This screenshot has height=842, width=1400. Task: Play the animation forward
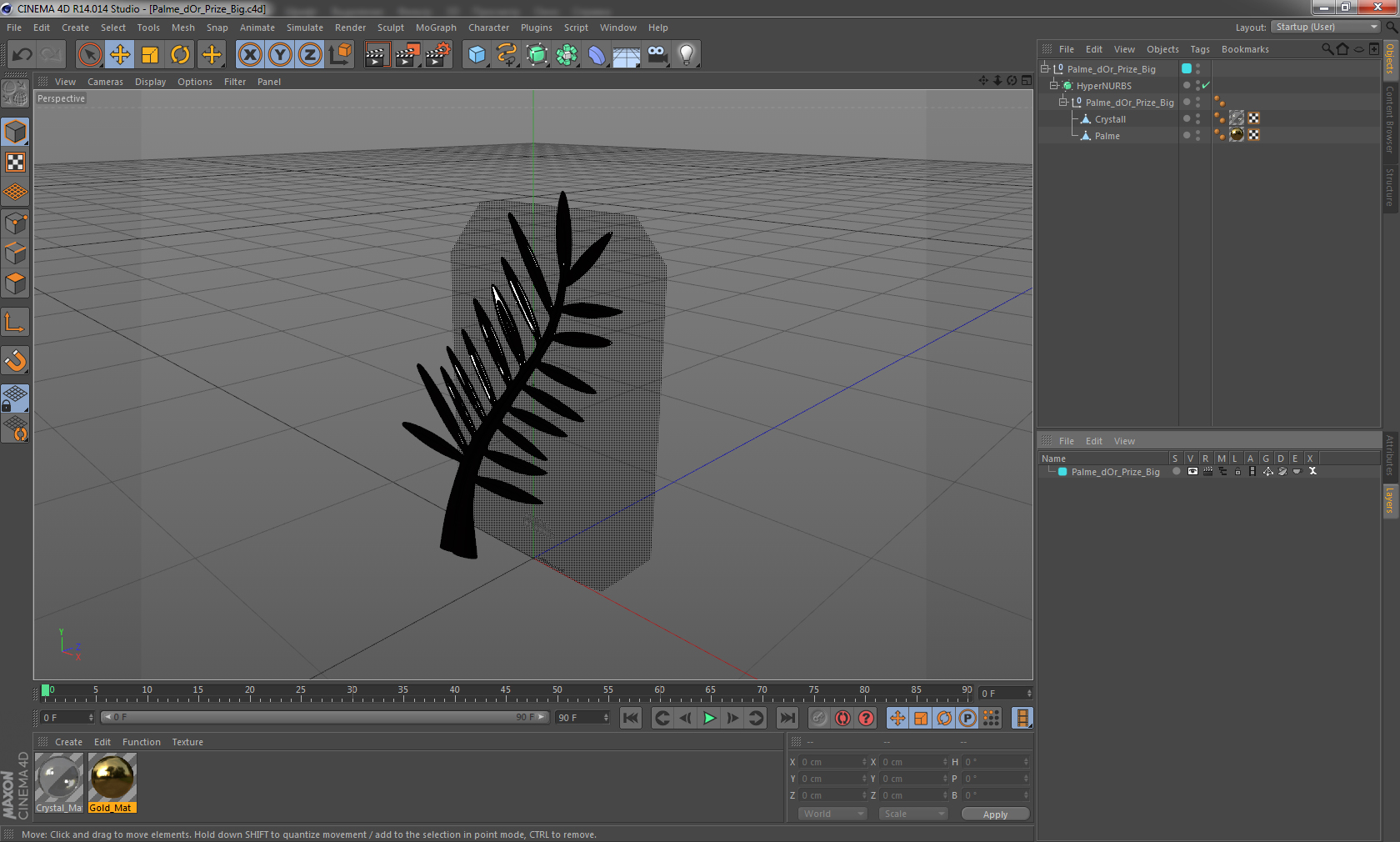tap(709, 718)
